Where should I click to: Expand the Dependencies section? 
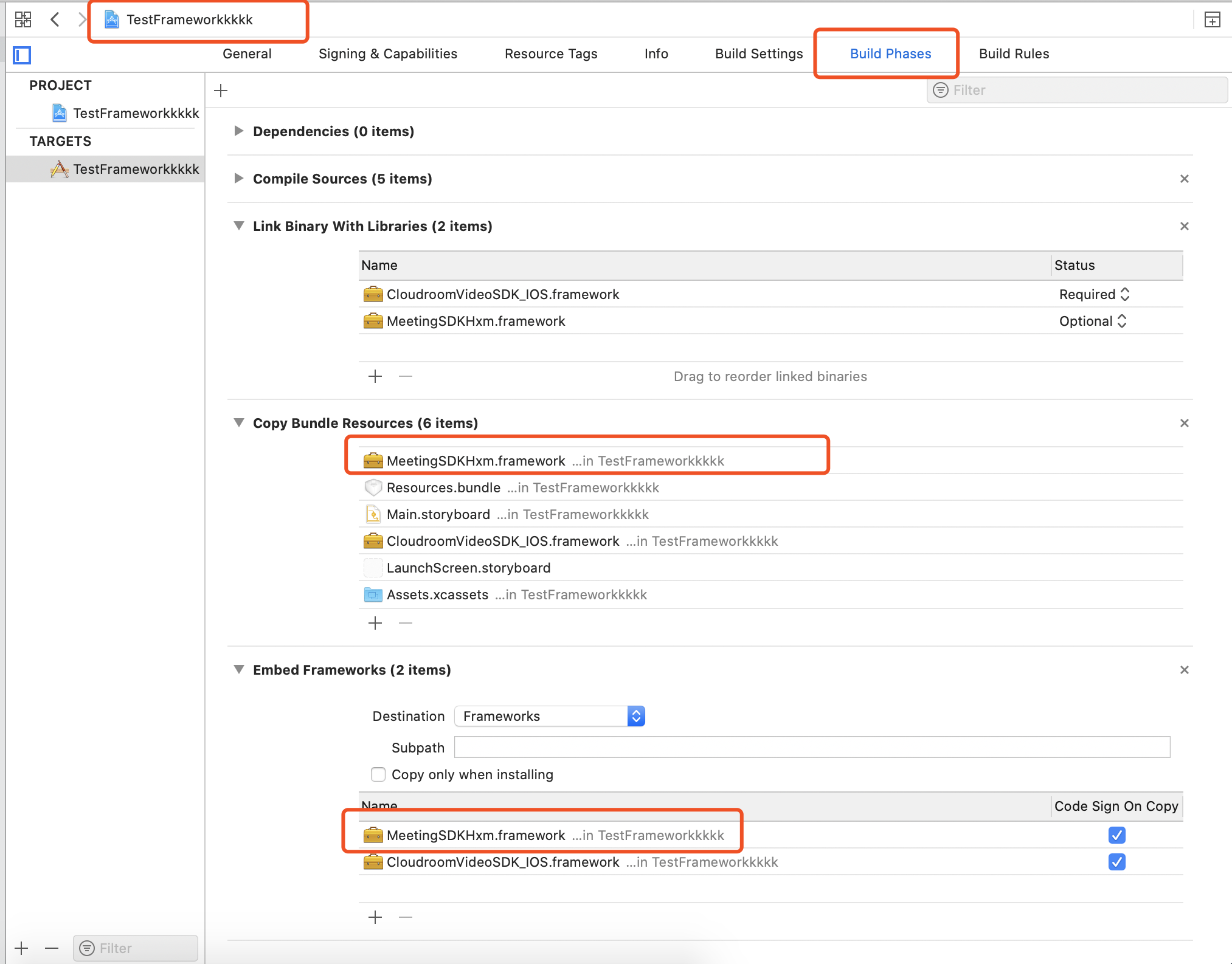(x=239, y=131)
